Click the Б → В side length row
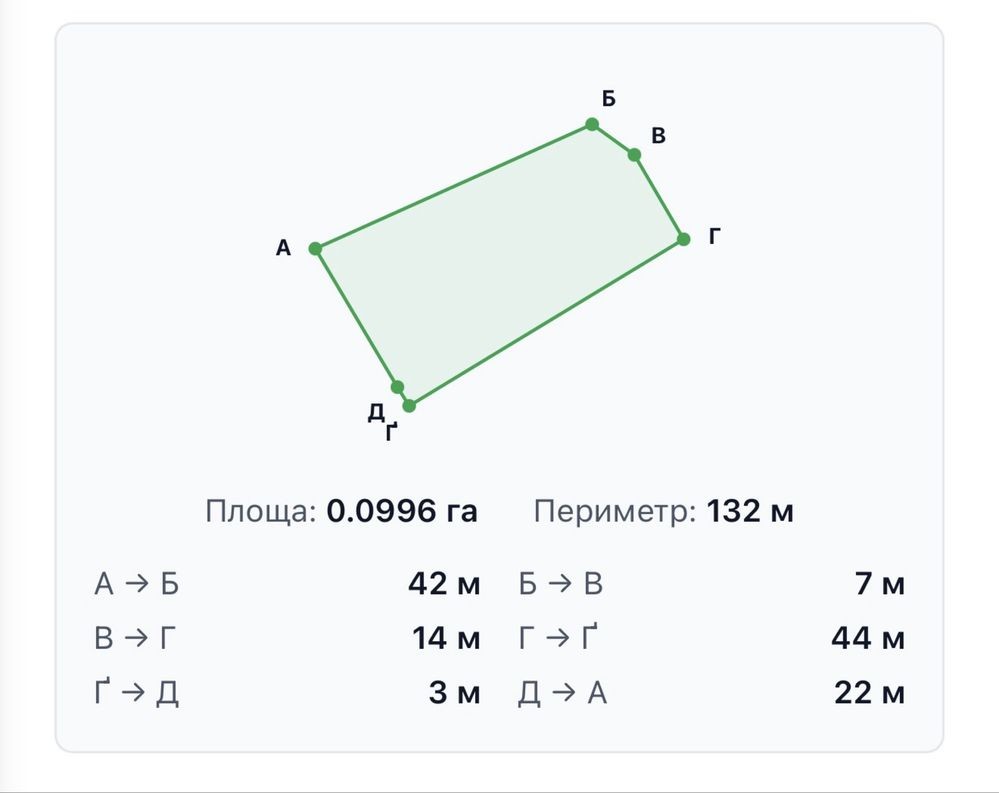 tap(711, 583)
